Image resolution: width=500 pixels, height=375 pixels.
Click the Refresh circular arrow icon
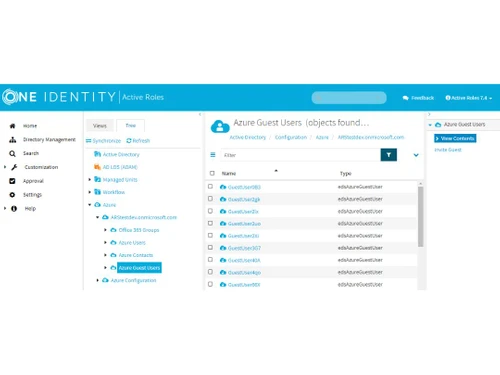[x=129, y=141]
